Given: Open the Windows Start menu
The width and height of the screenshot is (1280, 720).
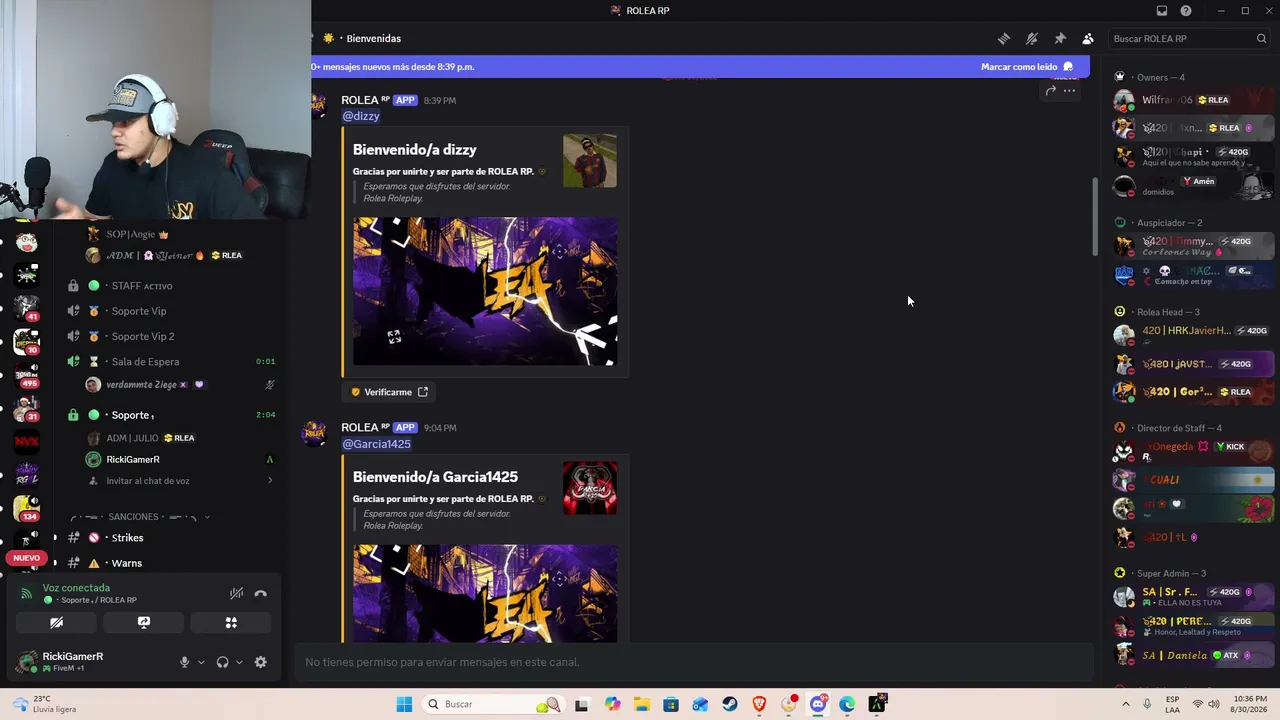Looking at the screenshot, I should point(404,704).
